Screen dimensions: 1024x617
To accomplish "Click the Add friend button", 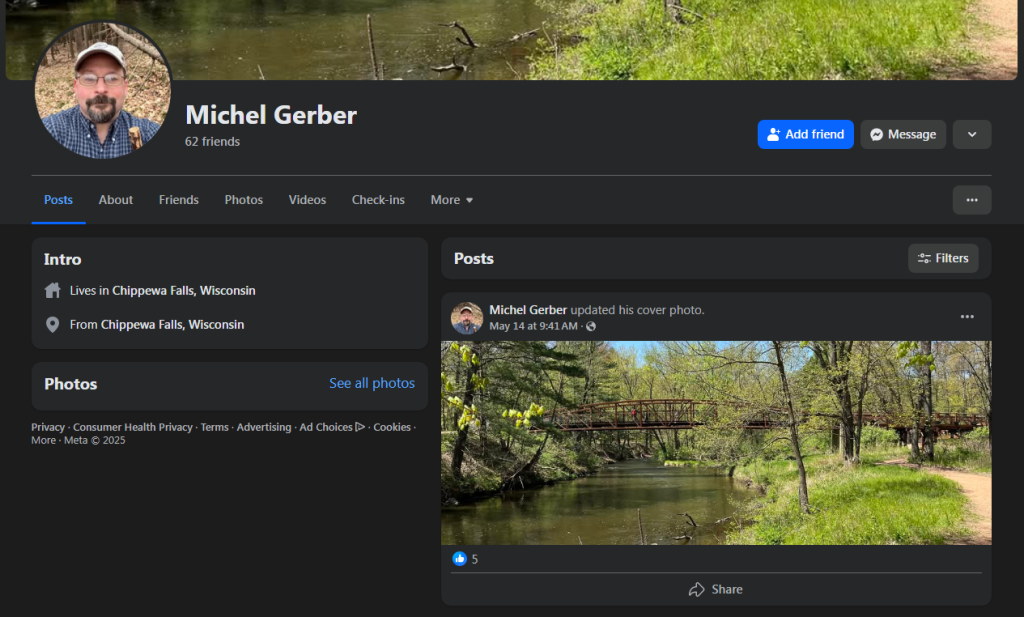I will coord(805,134).
